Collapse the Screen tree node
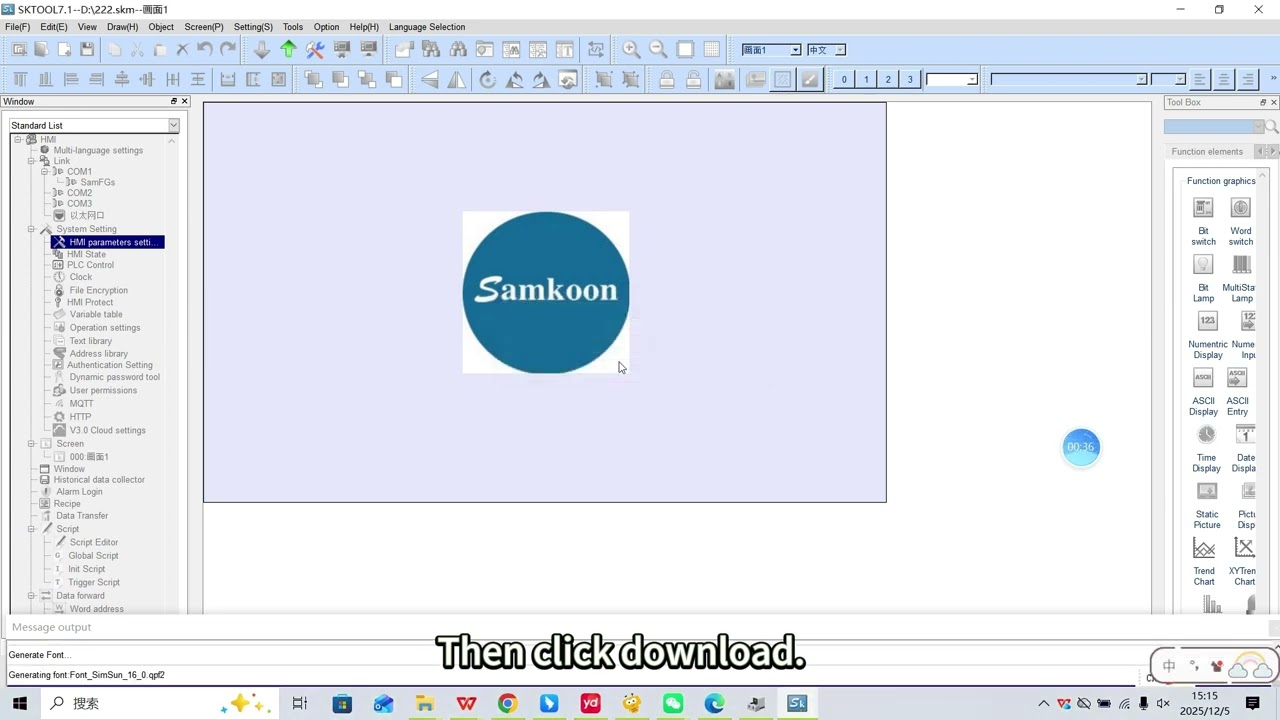The image size is (1280, 720). (31, 444)
